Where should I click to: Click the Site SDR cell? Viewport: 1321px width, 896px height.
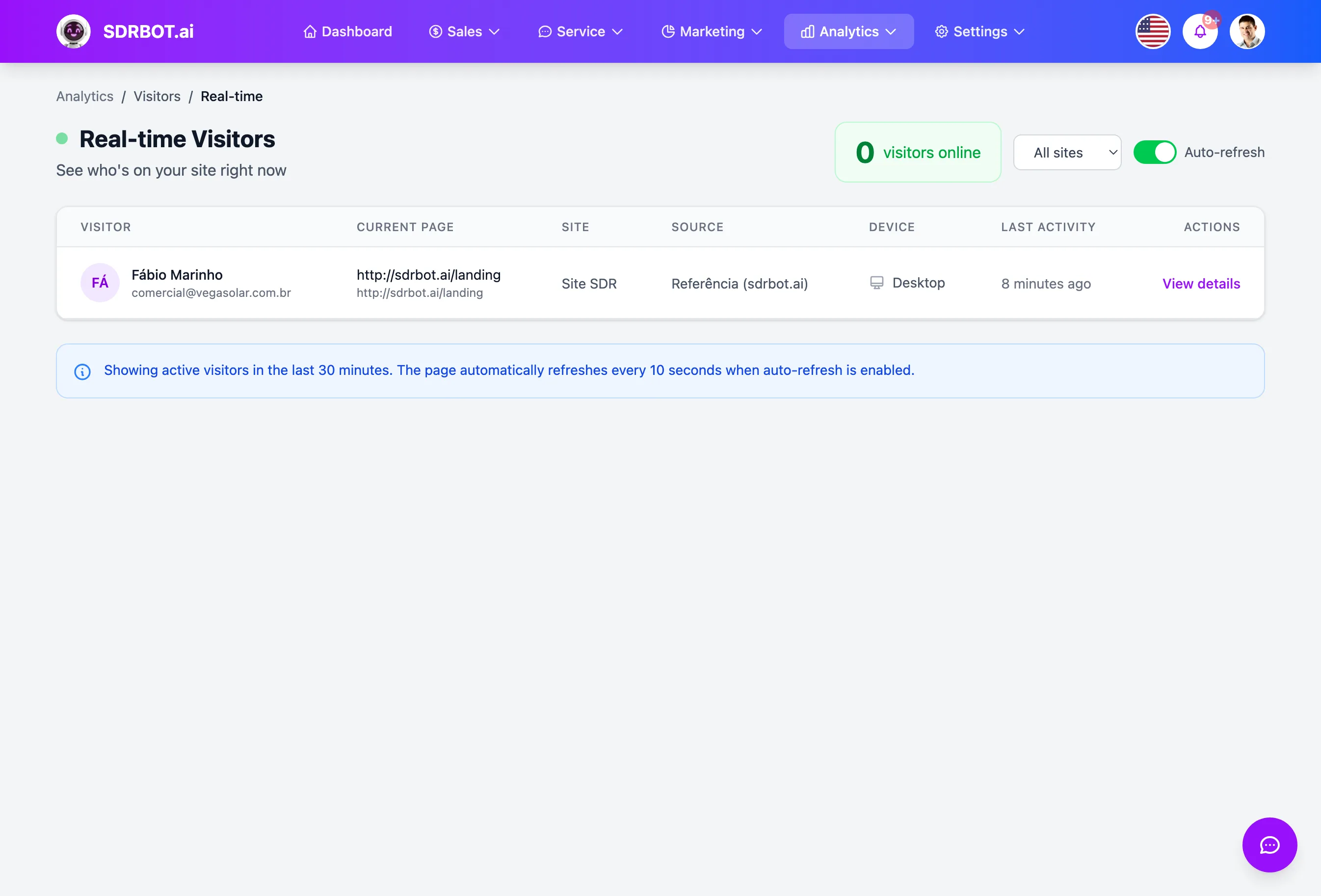589,283
